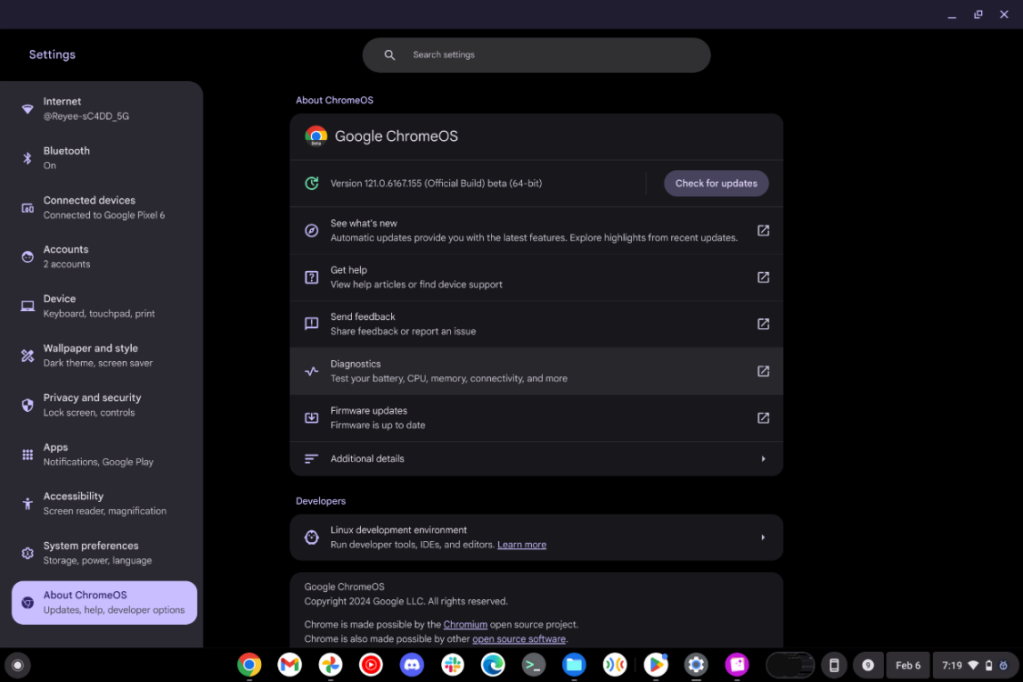The image size is (1023, 682).
Task: Click the search magnifier icon
Action: (389, 55)
